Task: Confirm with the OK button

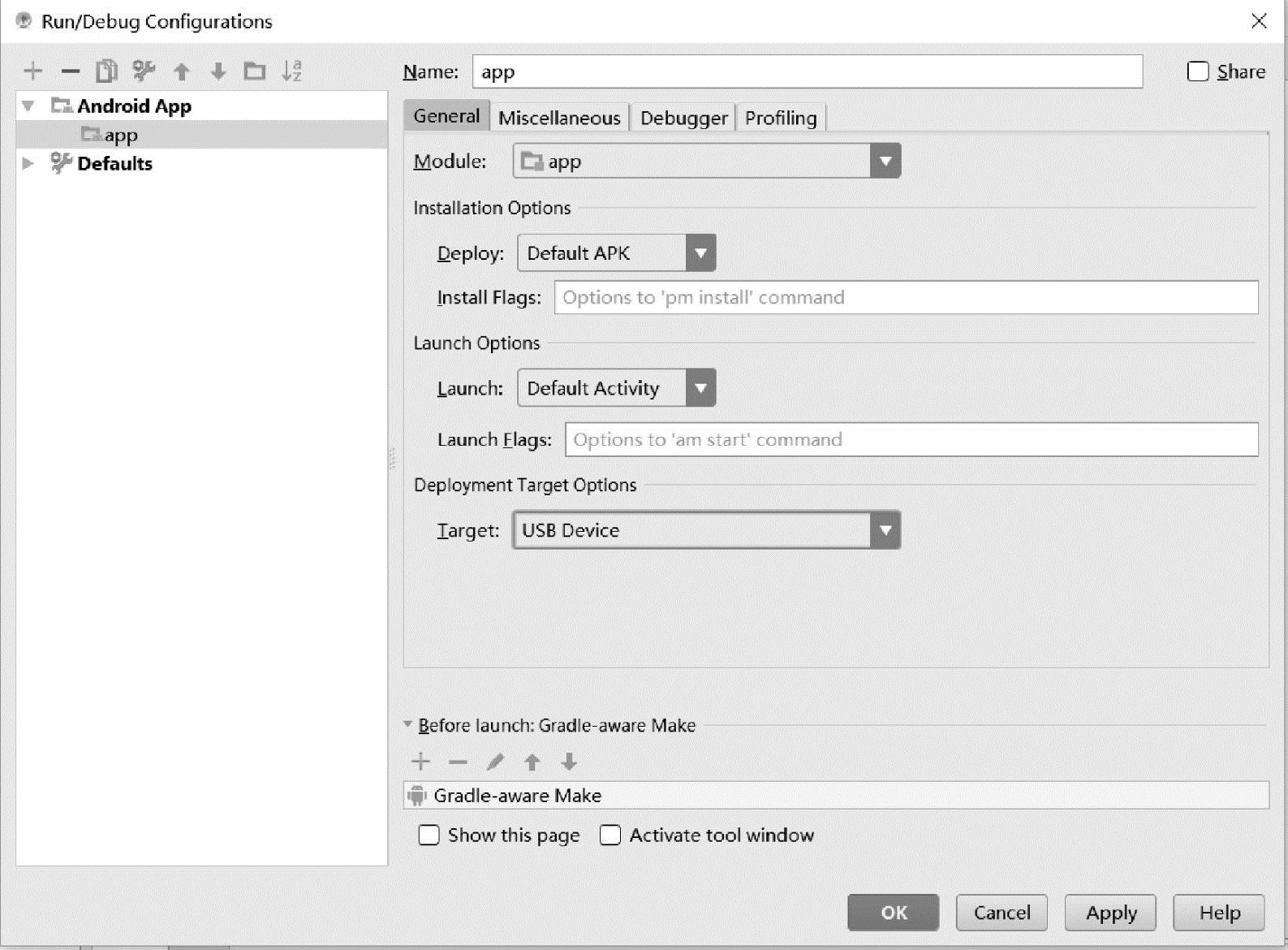Action: [894, 913]
